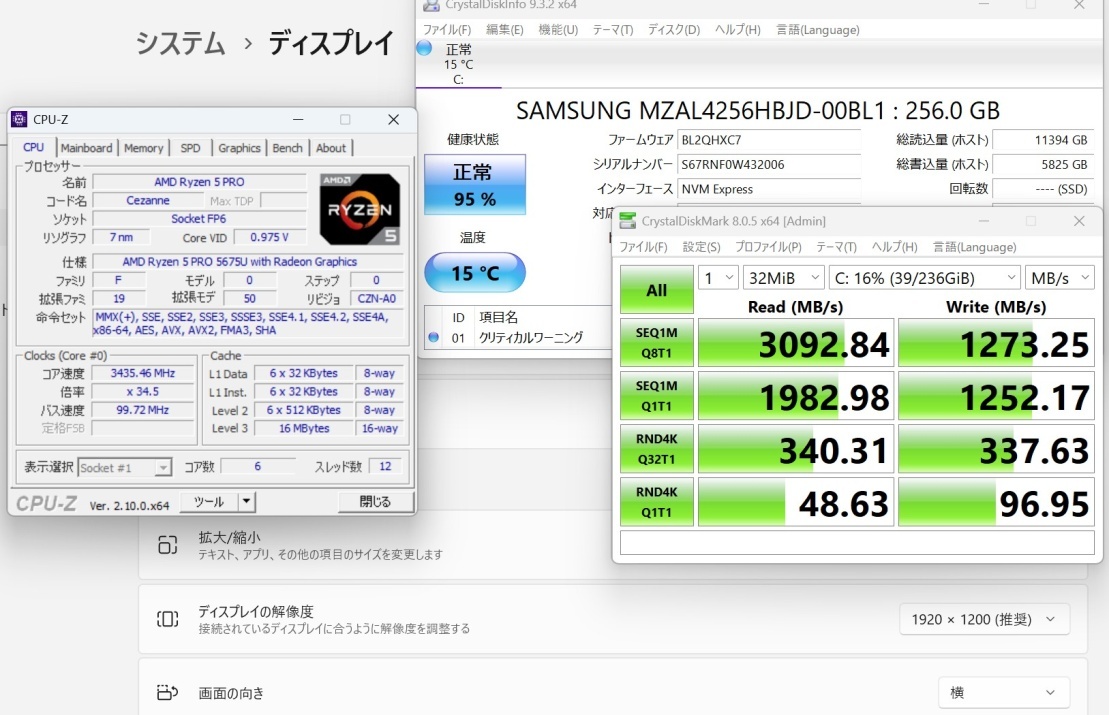Click the ツール button in CPU-Z
The height and width of the screenshot is (715, 1109).
point(209,501)
